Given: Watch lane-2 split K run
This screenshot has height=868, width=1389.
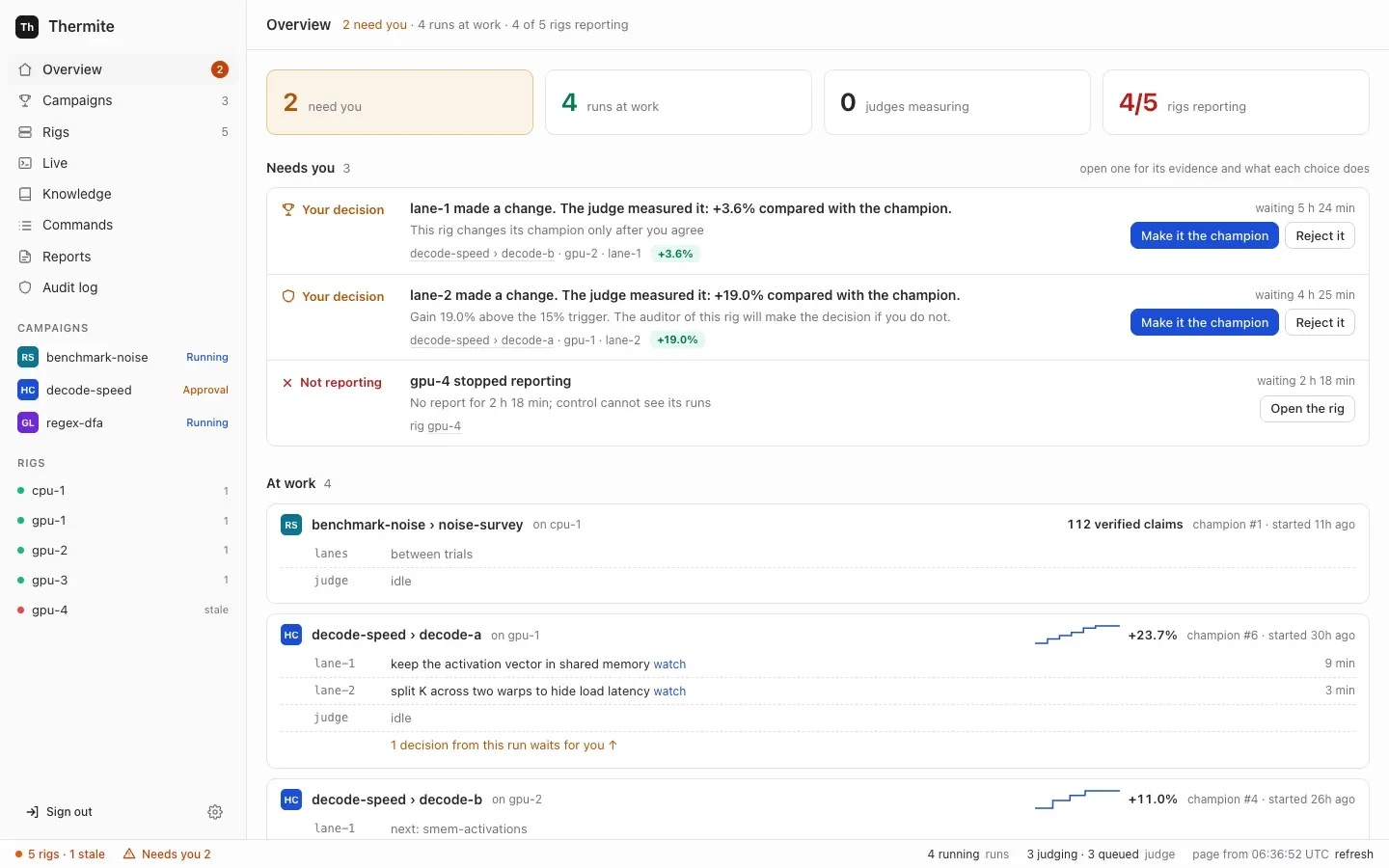Looking at the screenshot, I should (x=669, y=692).
